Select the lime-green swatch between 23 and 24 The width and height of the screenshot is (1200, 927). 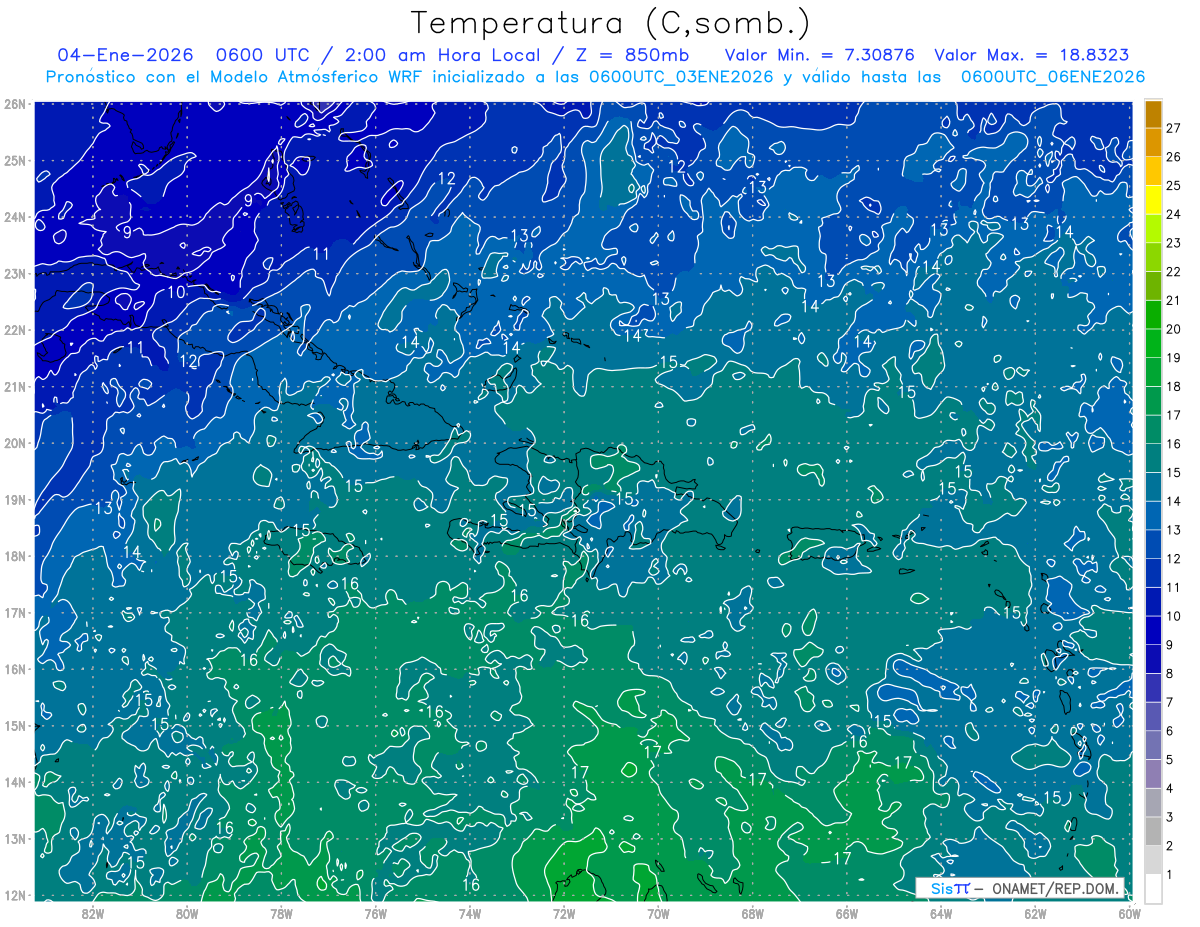(x=1153, y=228)
